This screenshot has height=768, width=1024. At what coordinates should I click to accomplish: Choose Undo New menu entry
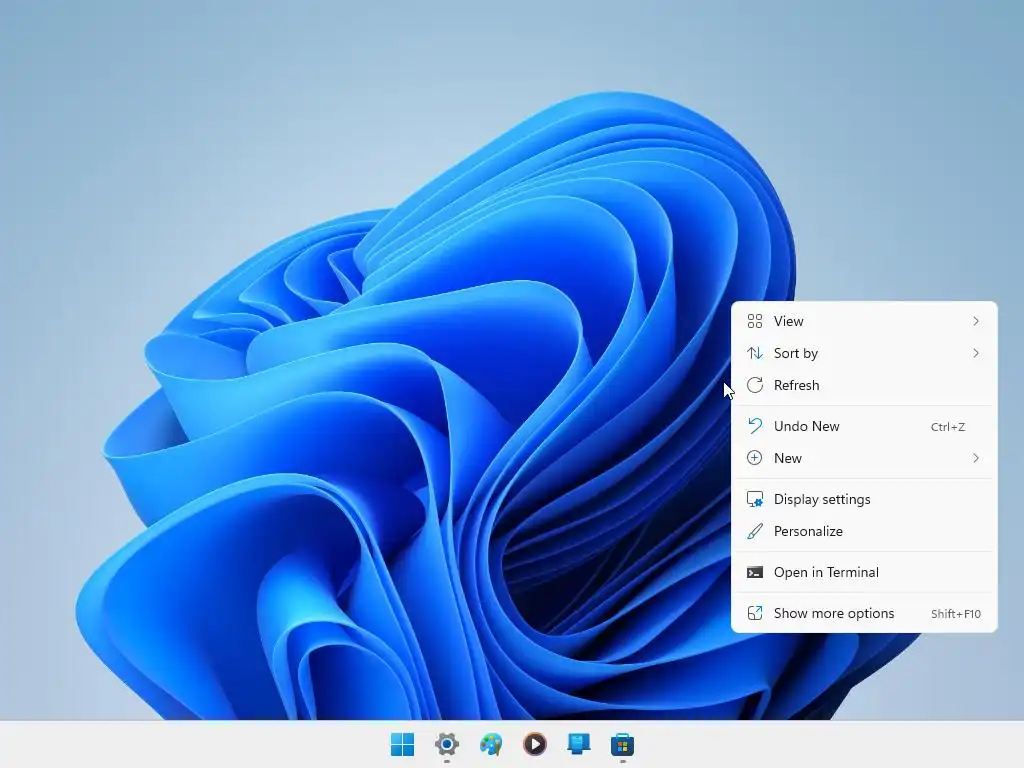(x=864, y=426)
